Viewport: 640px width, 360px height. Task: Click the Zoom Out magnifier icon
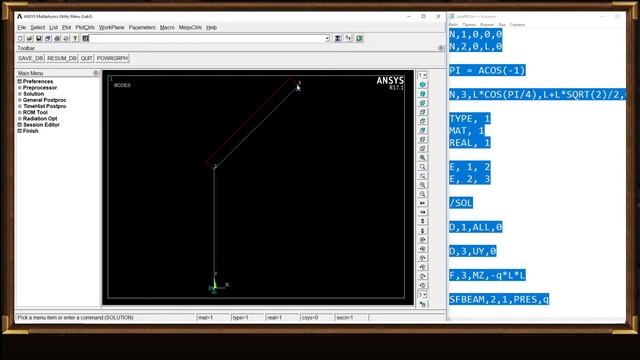[x=422, y=194]
